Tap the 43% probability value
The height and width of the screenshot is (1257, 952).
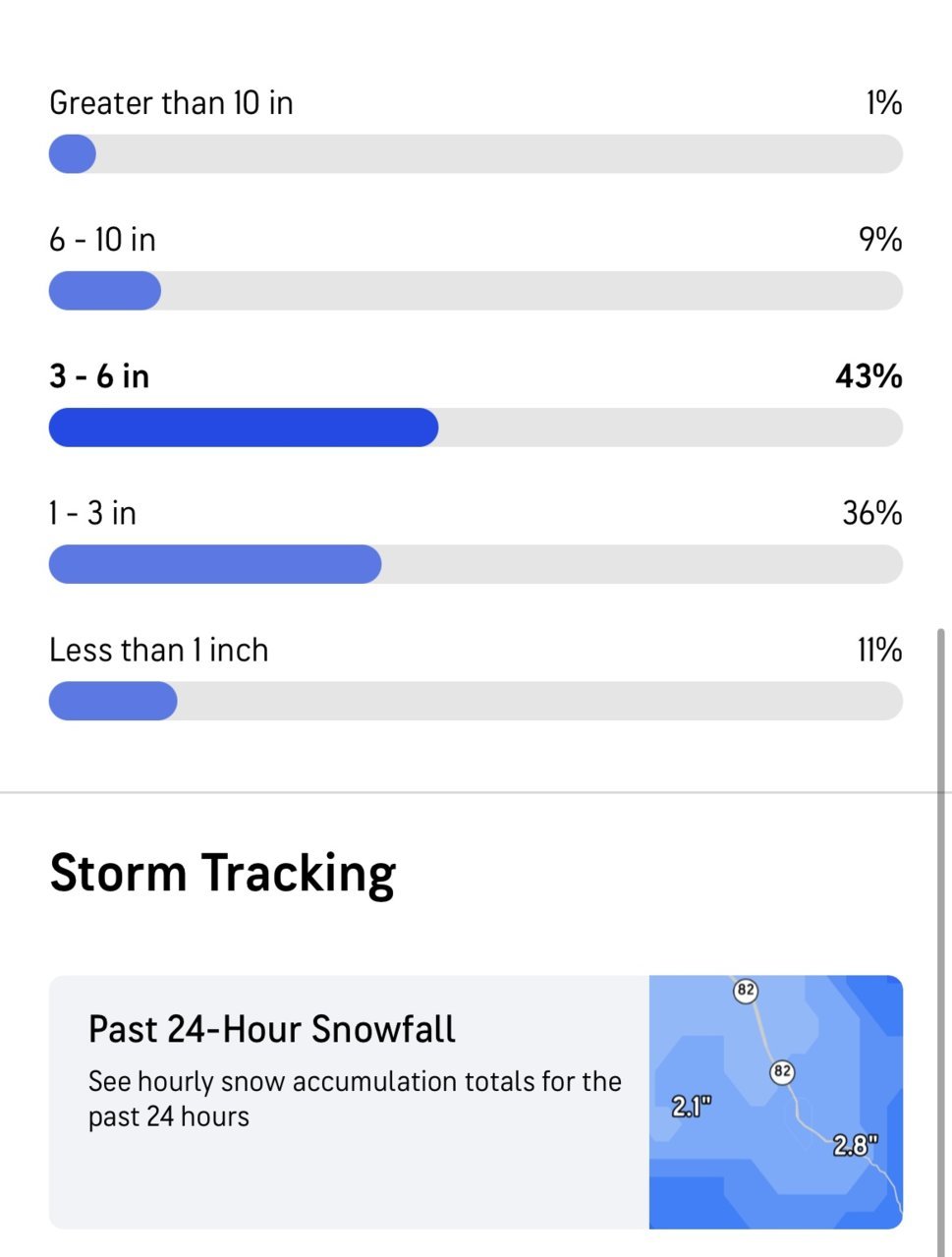coord(868,376)
